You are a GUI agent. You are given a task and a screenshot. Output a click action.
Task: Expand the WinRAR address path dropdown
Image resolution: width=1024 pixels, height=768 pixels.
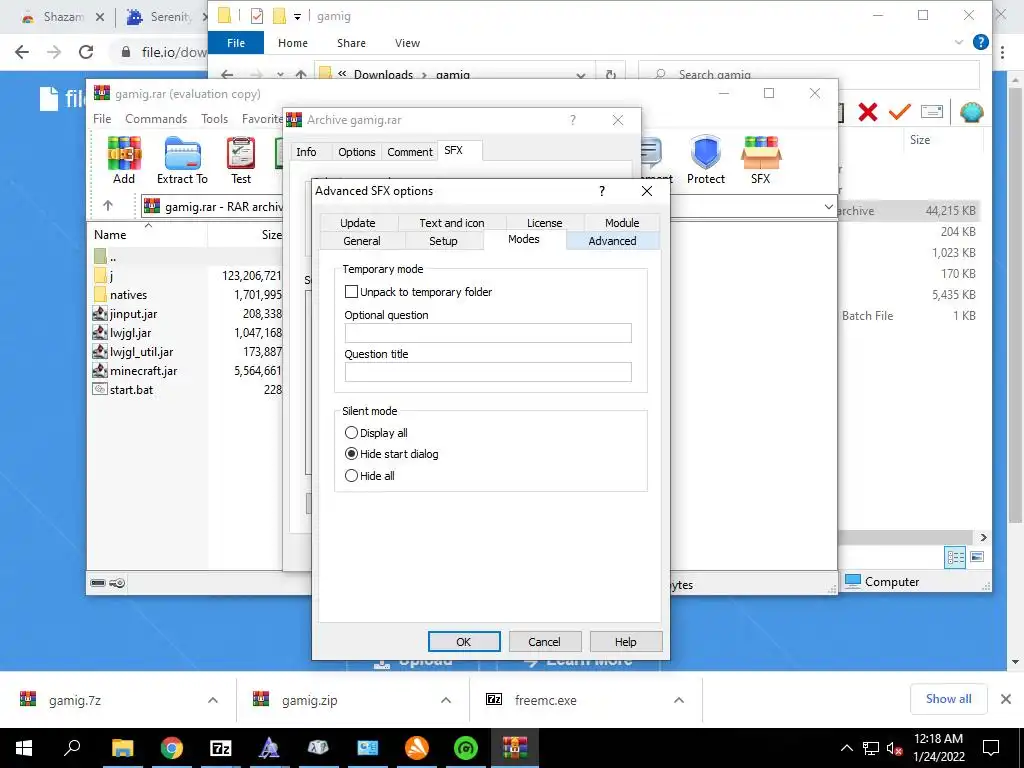[828, 207]
